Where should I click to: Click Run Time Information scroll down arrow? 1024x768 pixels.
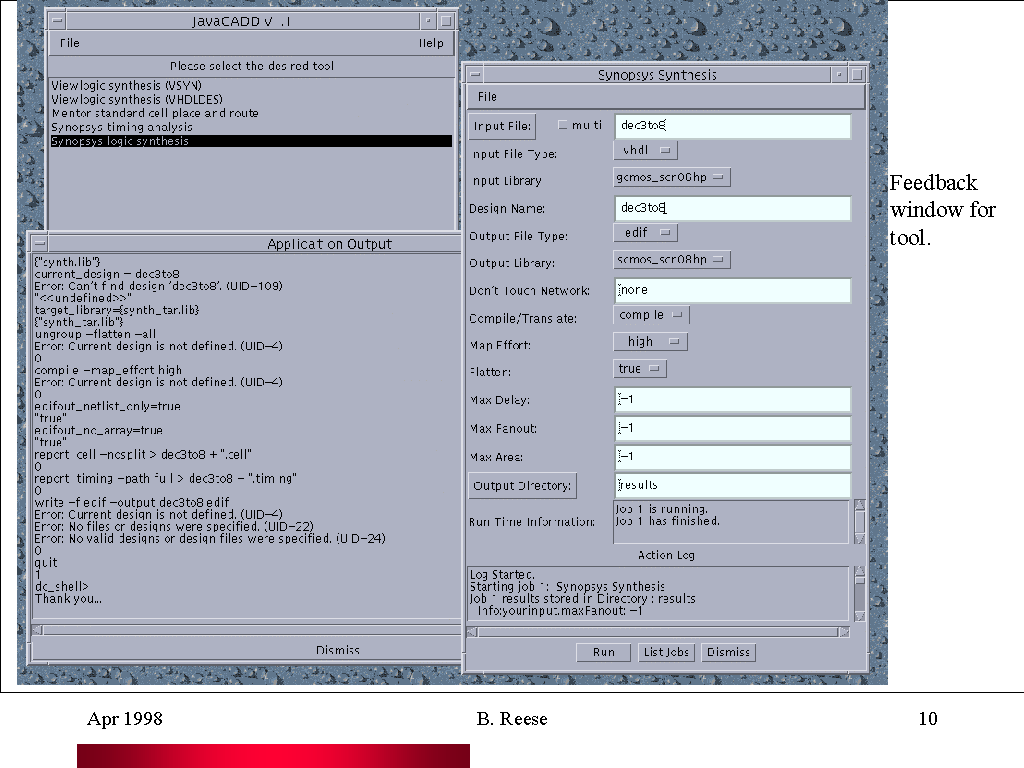pos(859,538)
